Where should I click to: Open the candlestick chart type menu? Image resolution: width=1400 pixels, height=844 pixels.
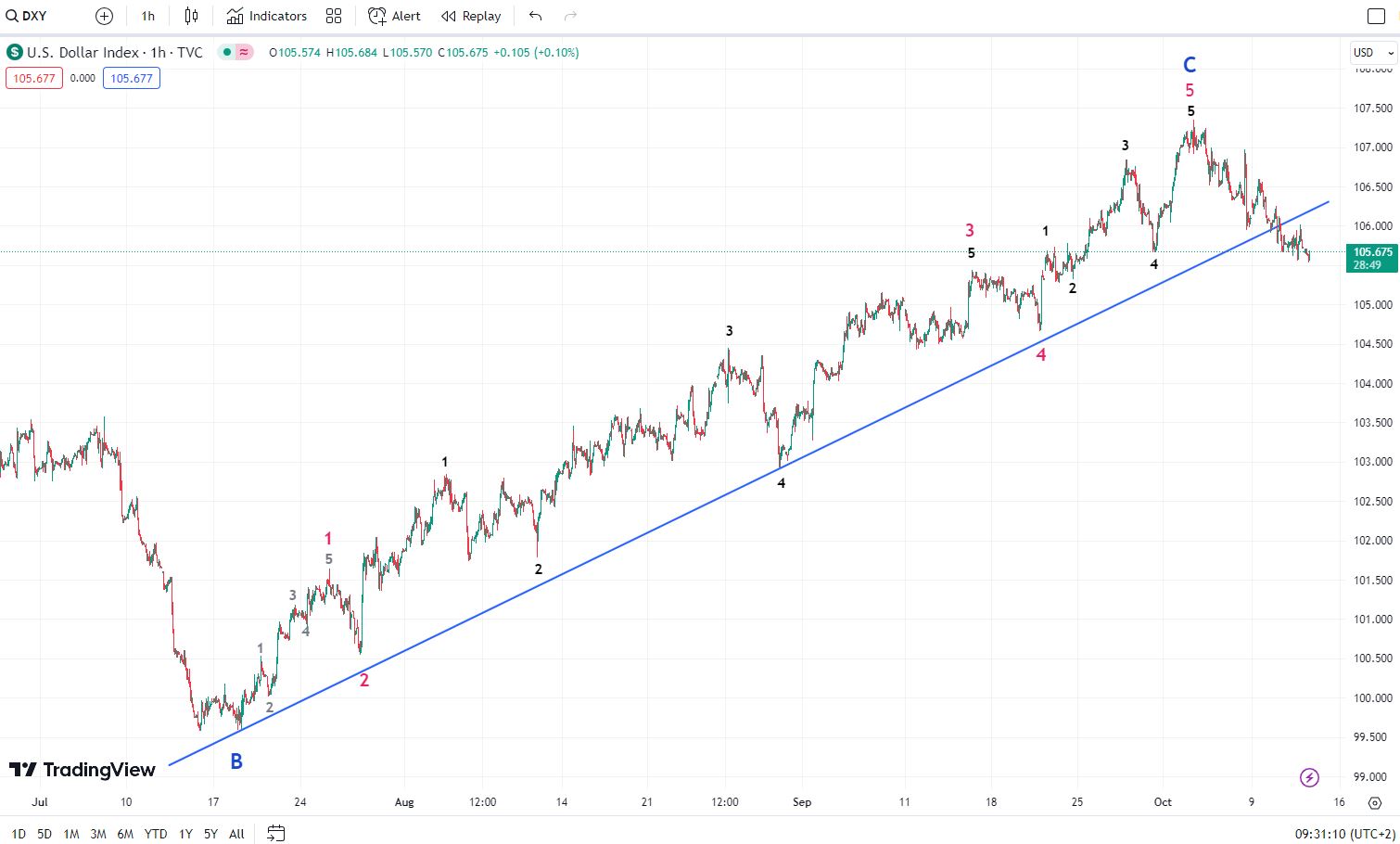pyautogui.click(x=191, y=16)
